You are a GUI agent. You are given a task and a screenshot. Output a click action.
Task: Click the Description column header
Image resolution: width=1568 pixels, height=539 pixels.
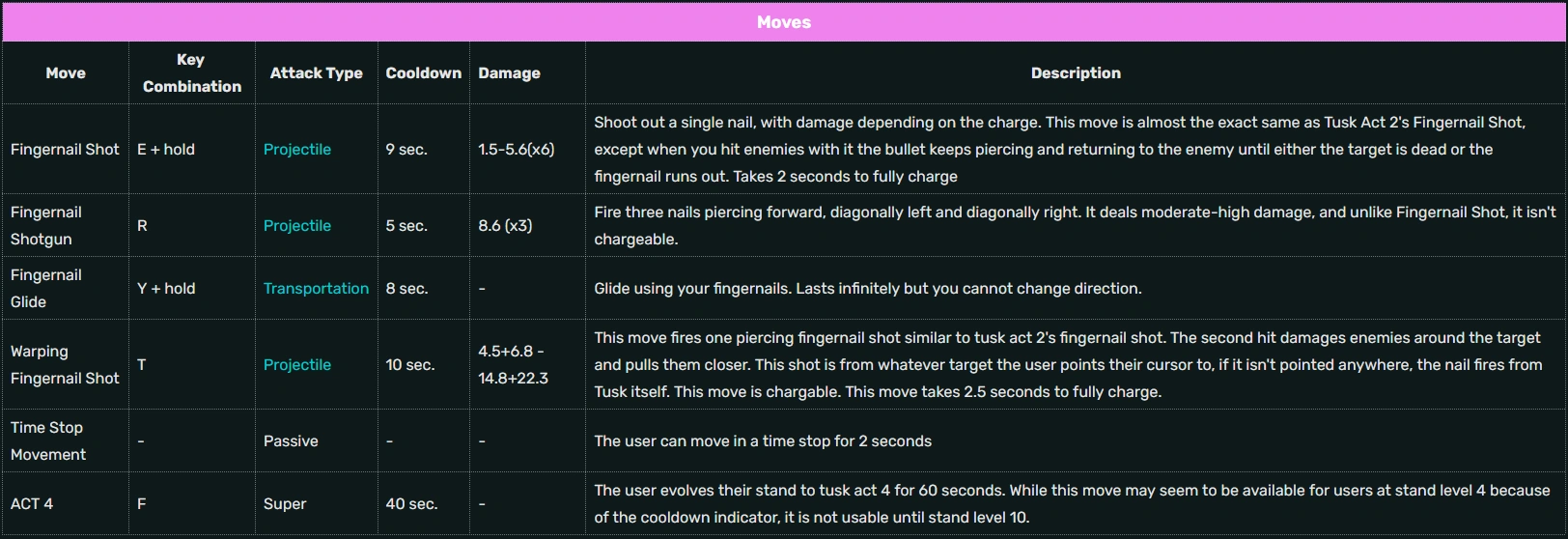point(1076,73)
